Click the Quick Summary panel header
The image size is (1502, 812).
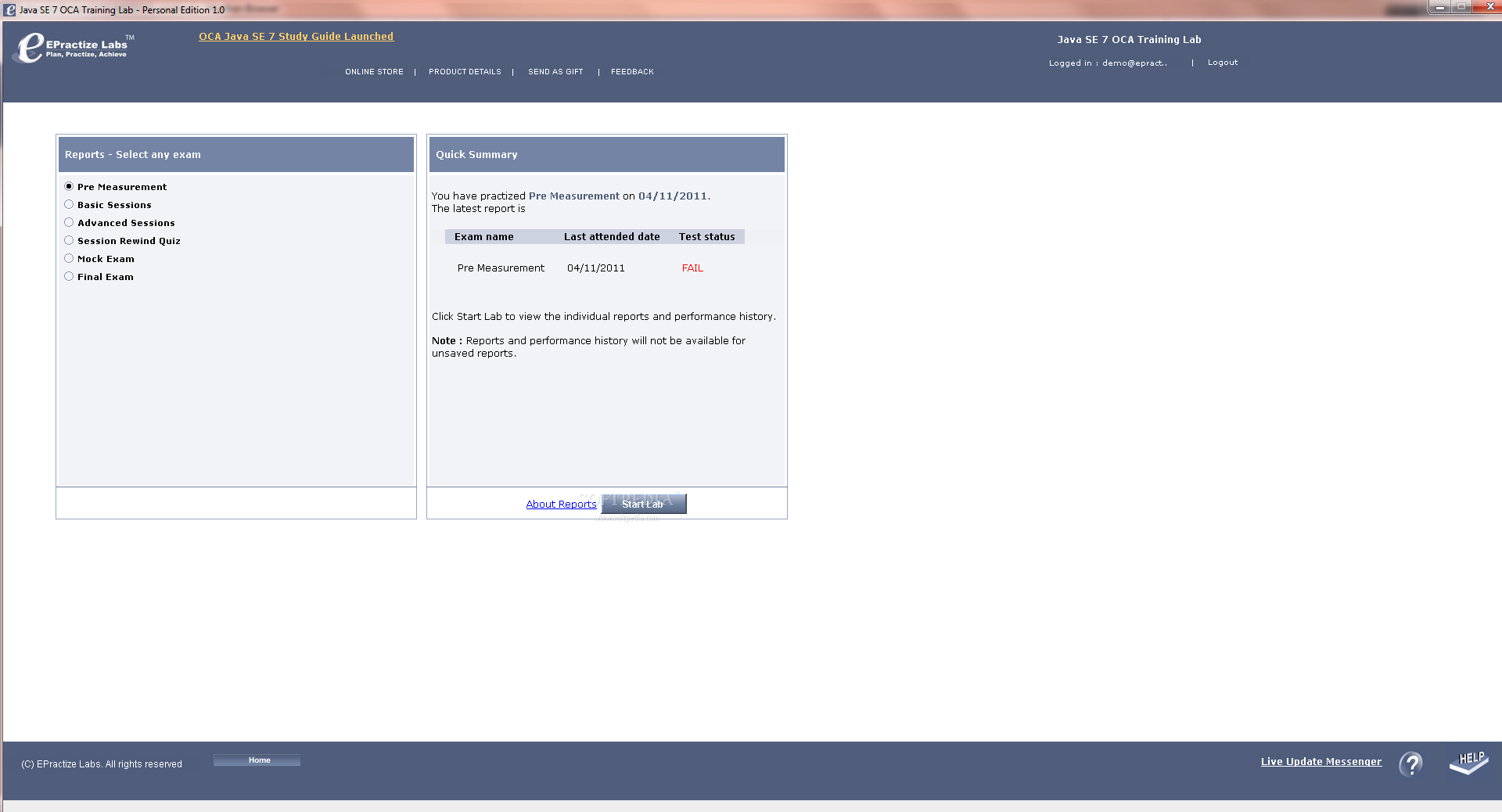pos(607,155)
